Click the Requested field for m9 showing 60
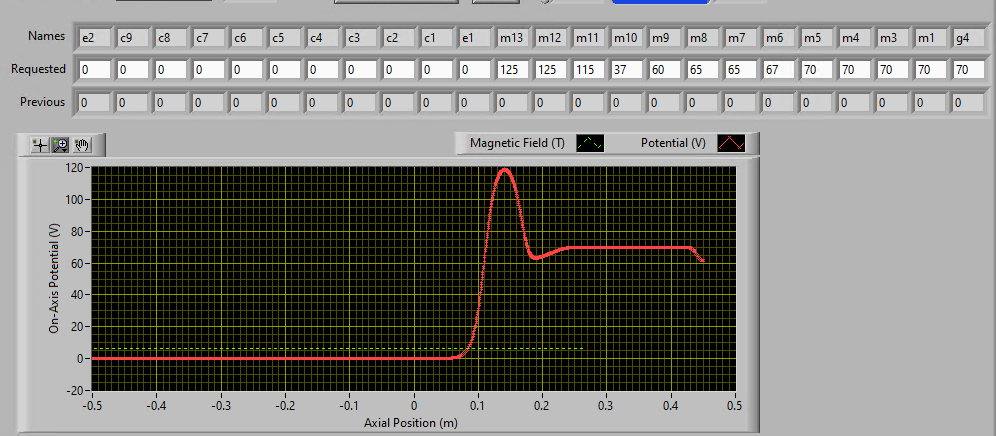Image resolution: width=996 pixels, height=436 pixels. (666, 69)
